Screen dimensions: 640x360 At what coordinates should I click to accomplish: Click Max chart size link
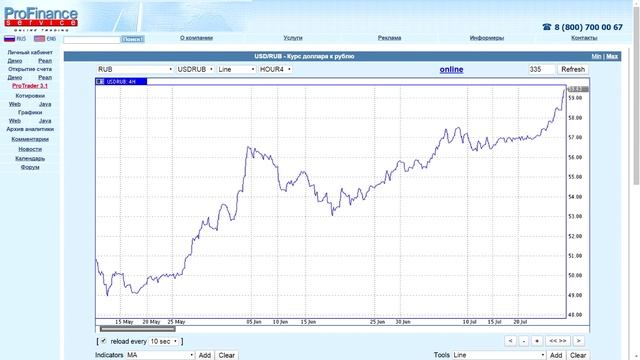pos(612,56)
